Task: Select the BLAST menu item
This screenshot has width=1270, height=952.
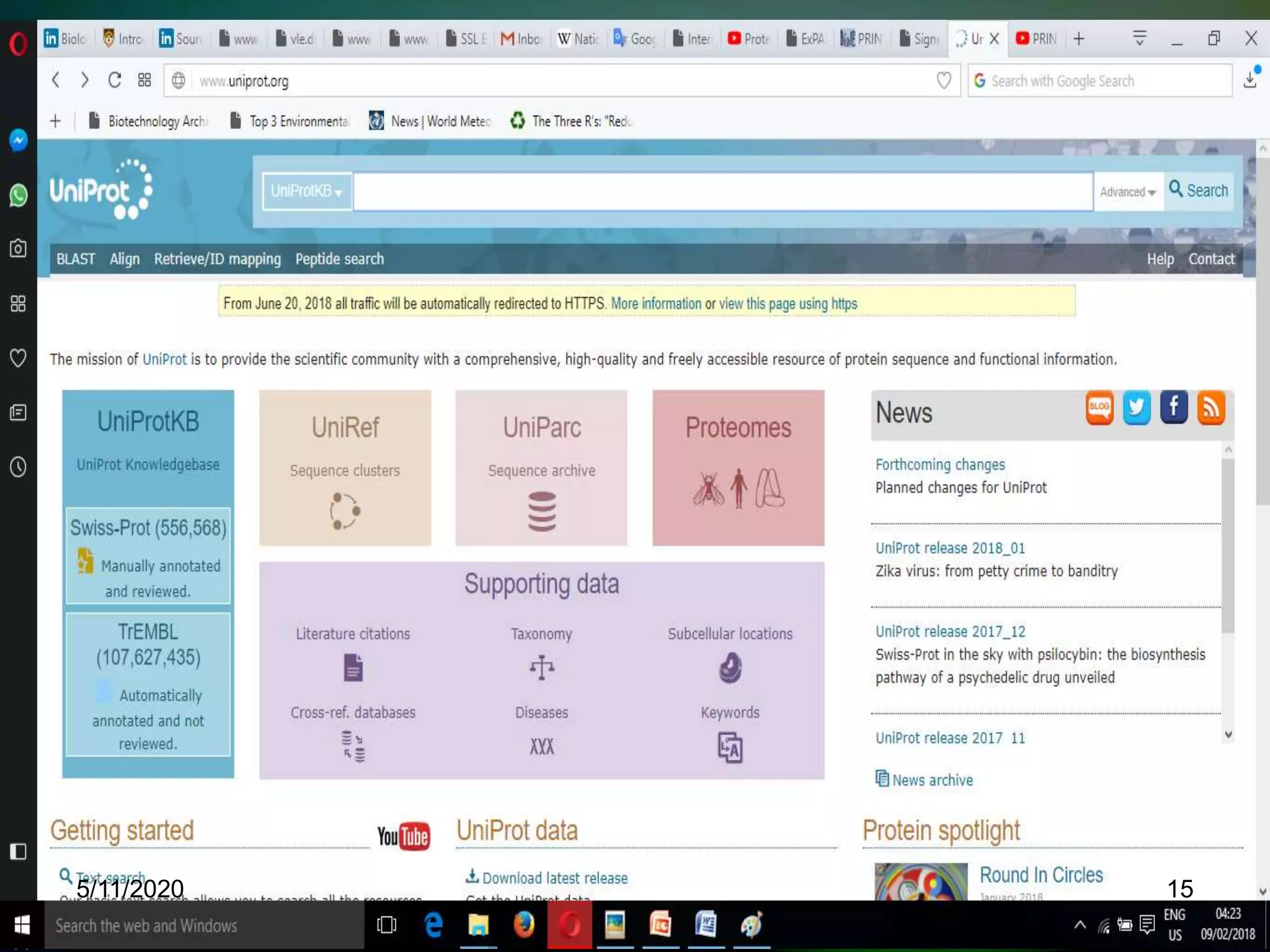Action: pos(76,259)
